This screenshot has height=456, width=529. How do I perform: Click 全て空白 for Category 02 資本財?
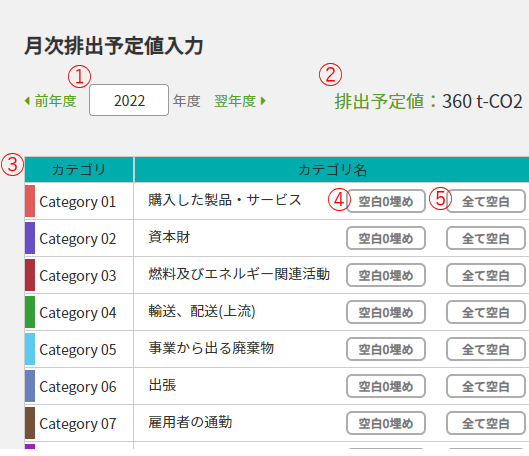(x=486, y=238)
